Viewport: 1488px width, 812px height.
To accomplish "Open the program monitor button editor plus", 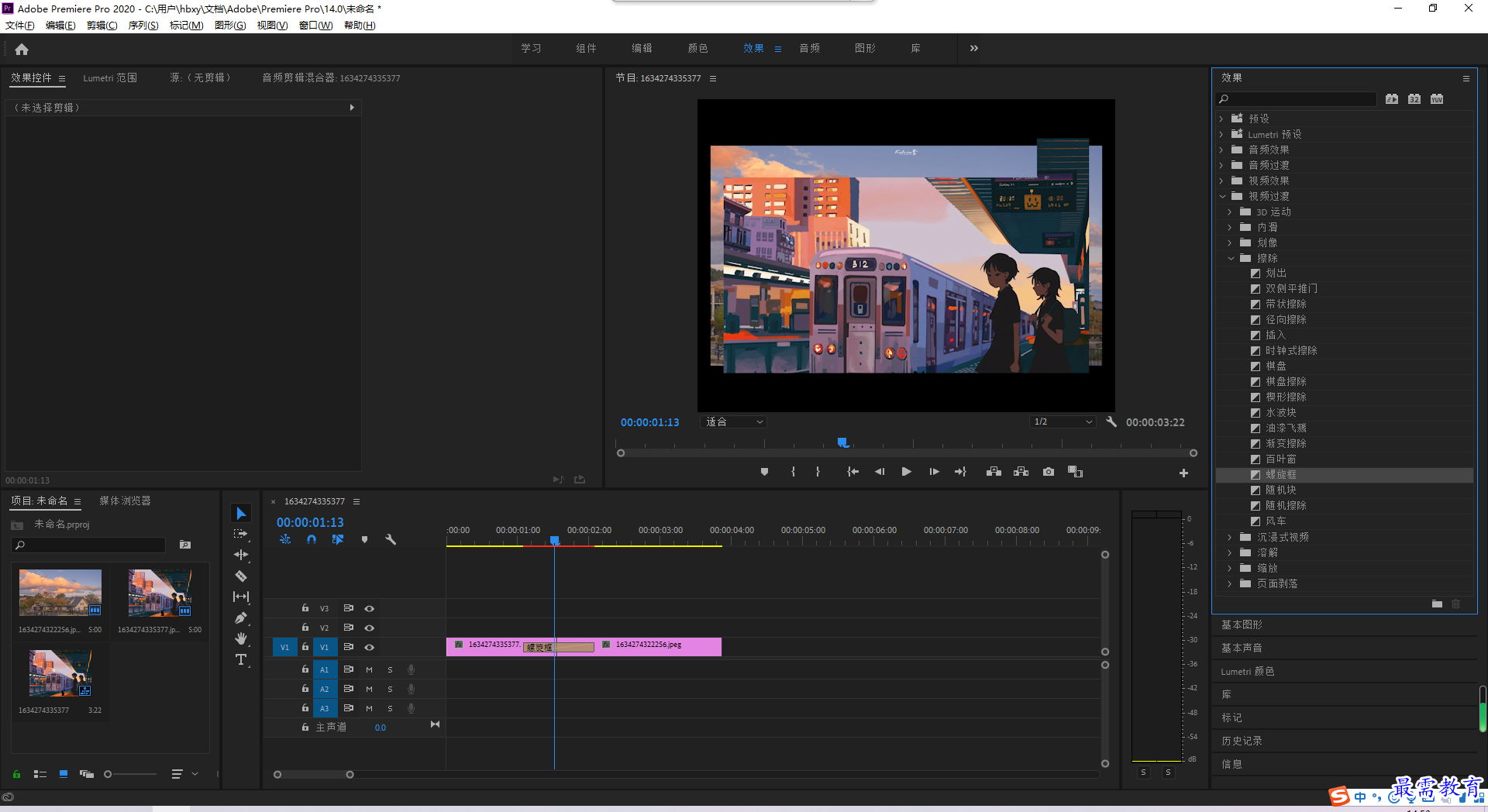I will (1183, 473).
